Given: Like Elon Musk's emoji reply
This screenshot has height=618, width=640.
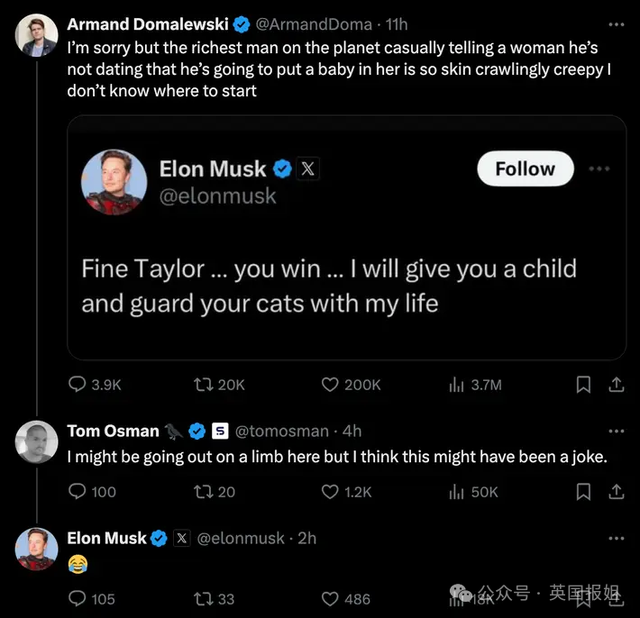Looking at the screenshot, I should 331,598.
